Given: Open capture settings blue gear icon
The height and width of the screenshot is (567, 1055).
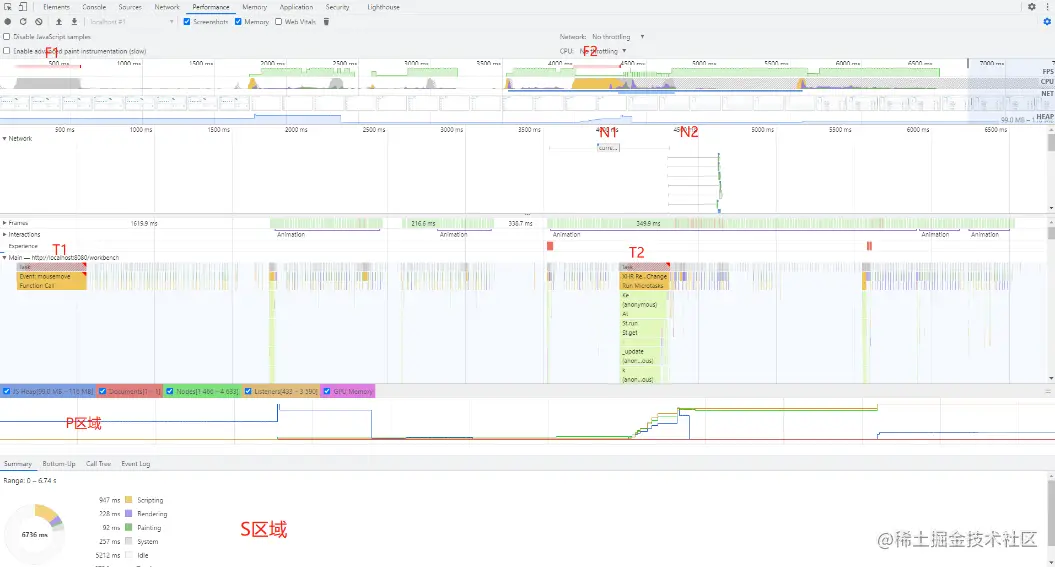Looking at the screenshot, I should click(1047, 22).
